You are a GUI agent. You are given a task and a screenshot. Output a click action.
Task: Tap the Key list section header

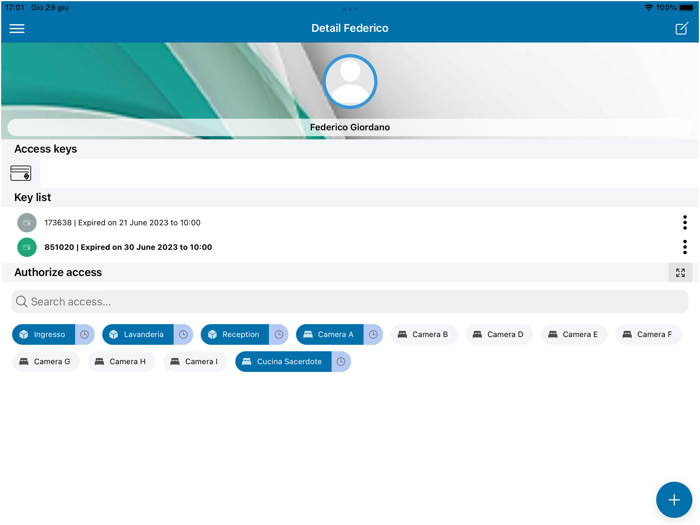pyautogui.click(x=33, y=197)
